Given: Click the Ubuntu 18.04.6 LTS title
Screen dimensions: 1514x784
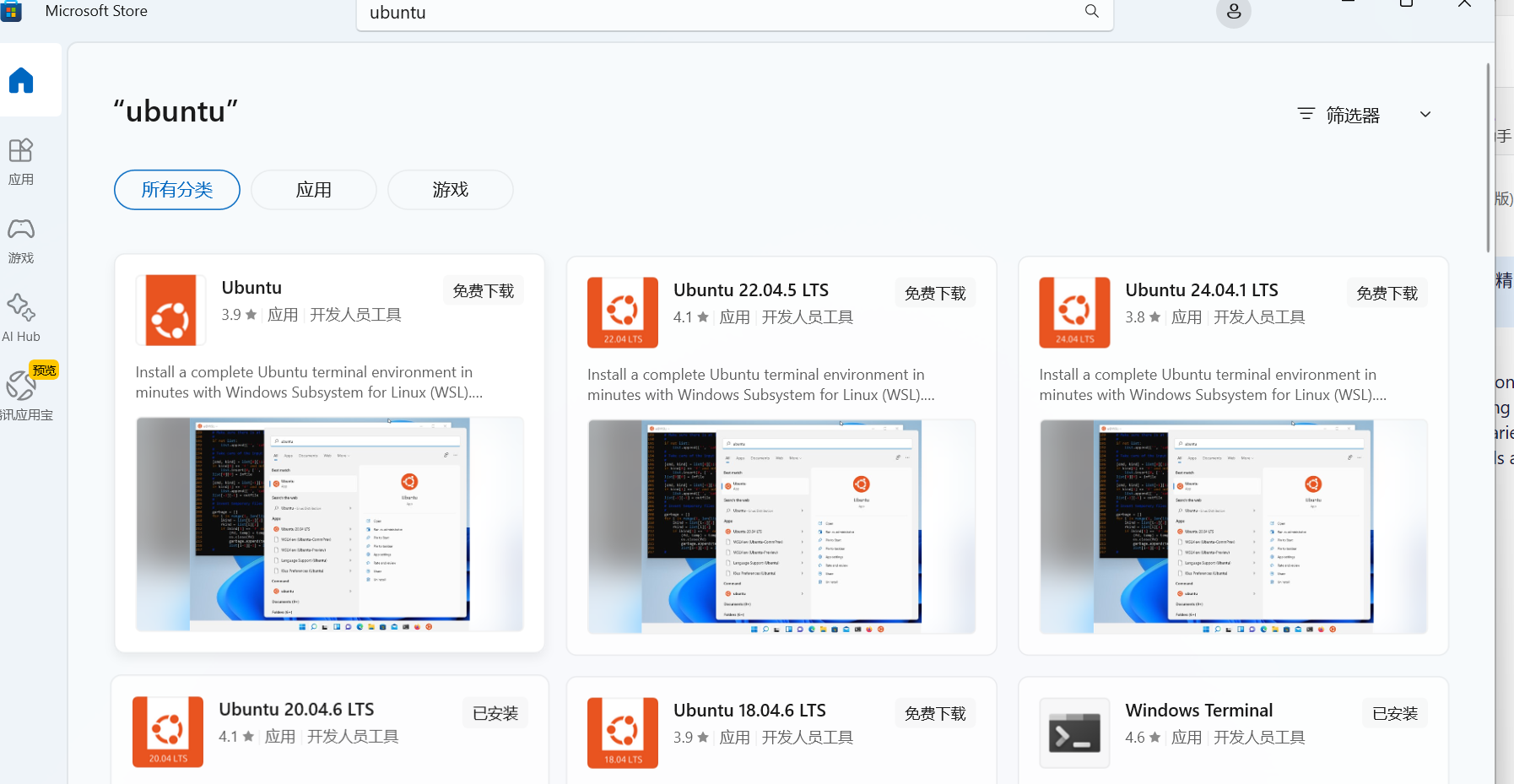Looking at the screenshot, I should tap(749, 711).
